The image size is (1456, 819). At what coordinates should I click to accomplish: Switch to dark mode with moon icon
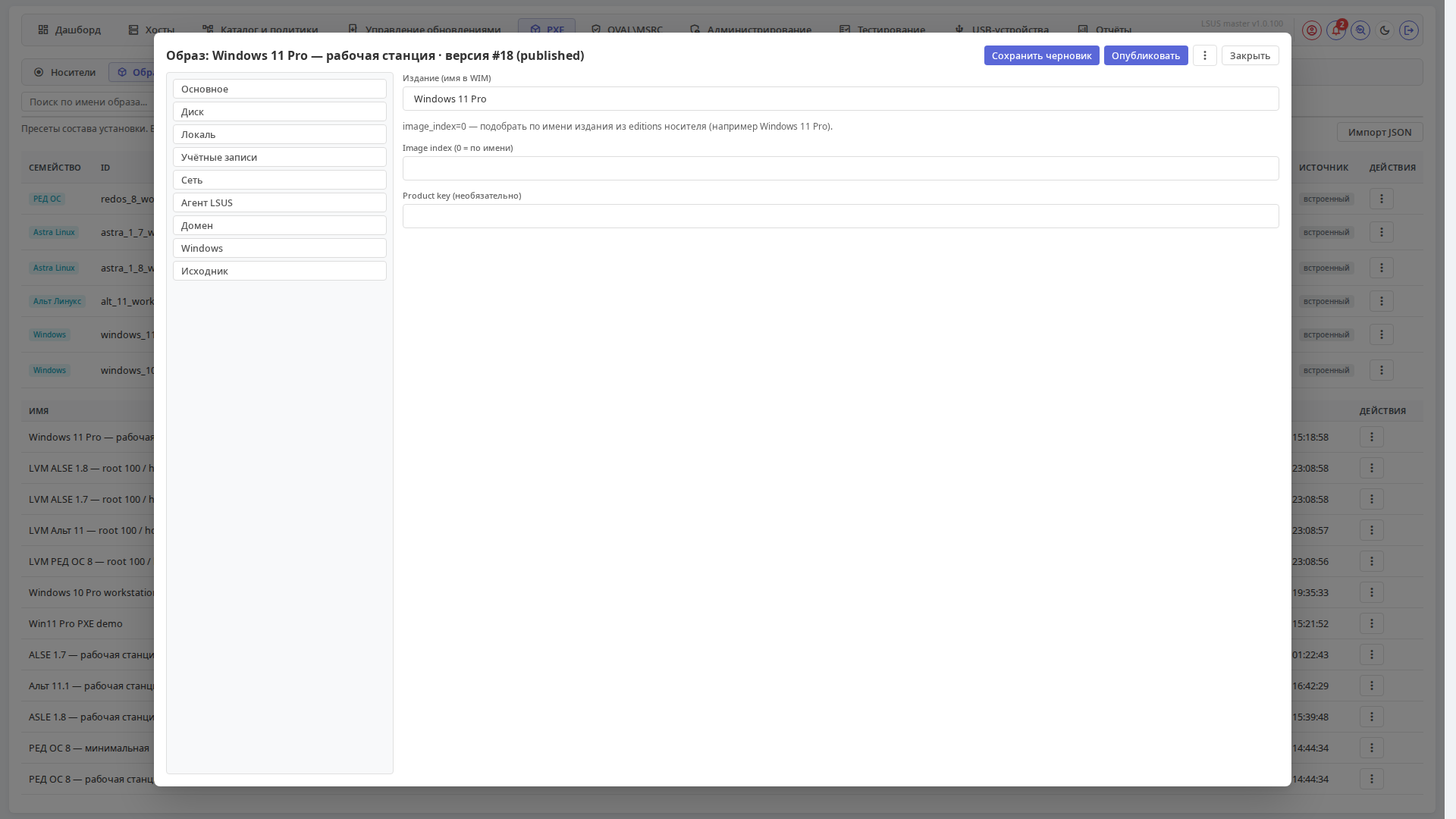click(1385, 30)
